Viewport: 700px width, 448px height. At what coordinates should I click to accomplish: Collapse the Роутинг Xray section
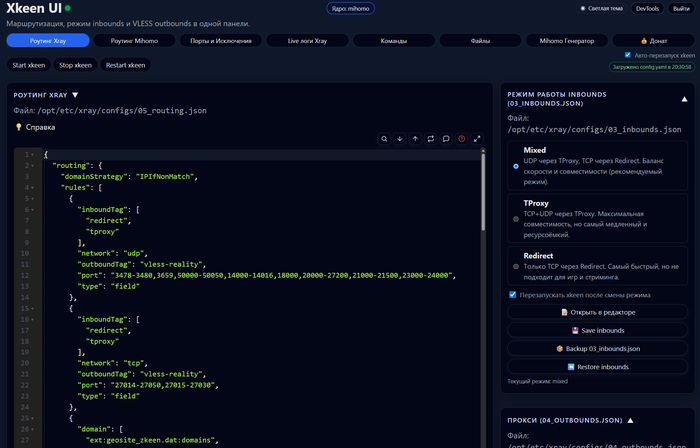(x=75, y=95)
